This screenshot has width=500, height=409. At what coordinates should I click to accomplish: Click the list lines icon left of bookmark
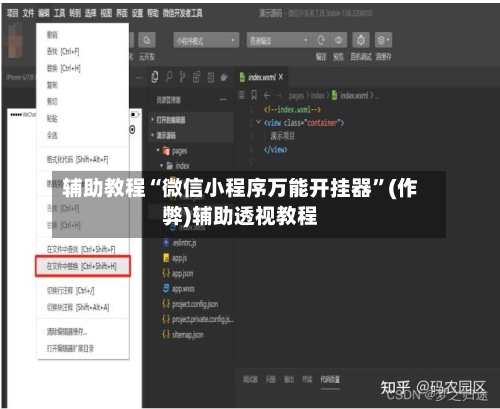[242, 96]
